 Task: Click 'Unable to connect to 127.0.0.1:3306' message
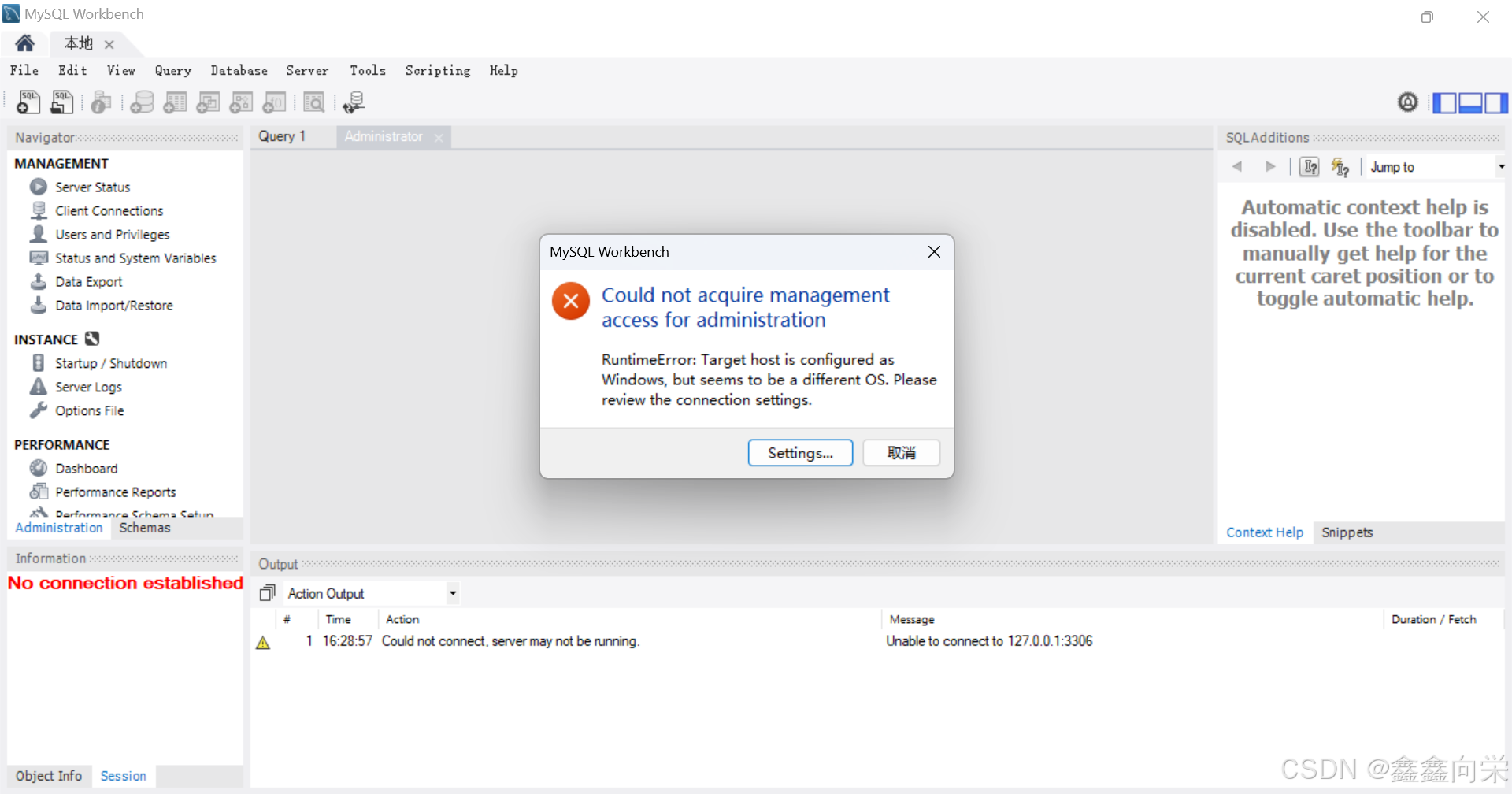tap(989, 641)
